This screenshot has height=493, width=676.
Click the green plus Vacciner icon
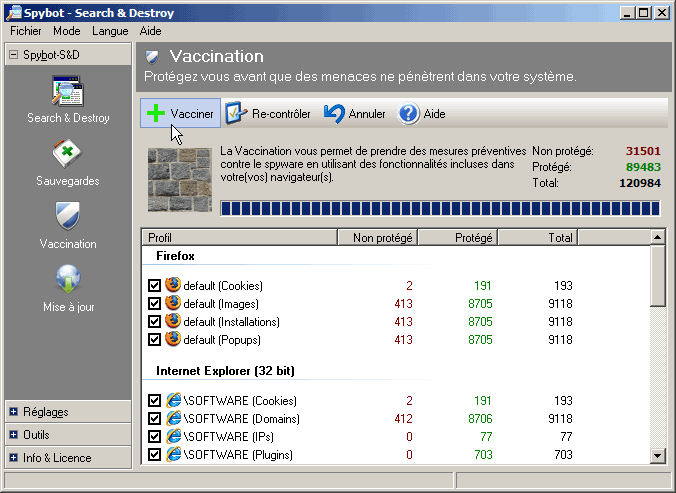pos(155,114)
